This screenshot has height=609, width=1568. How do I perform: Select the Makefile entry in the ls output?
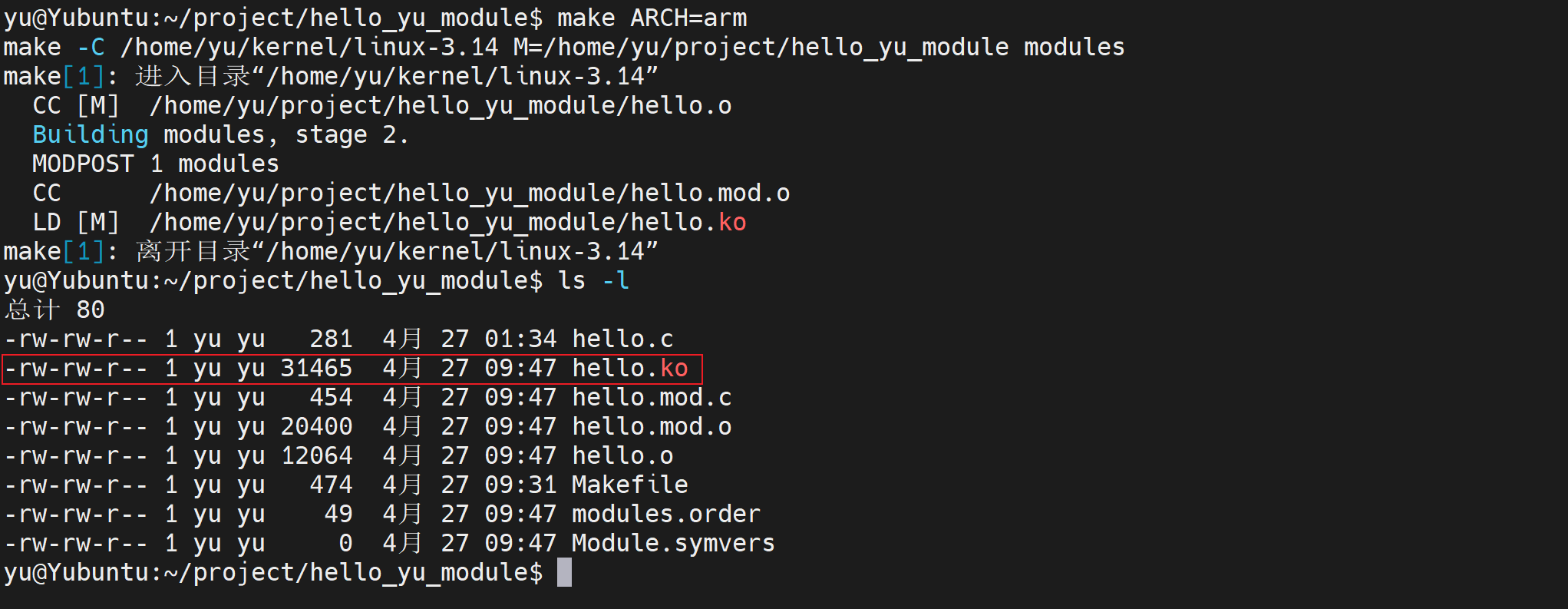(630, 485)
